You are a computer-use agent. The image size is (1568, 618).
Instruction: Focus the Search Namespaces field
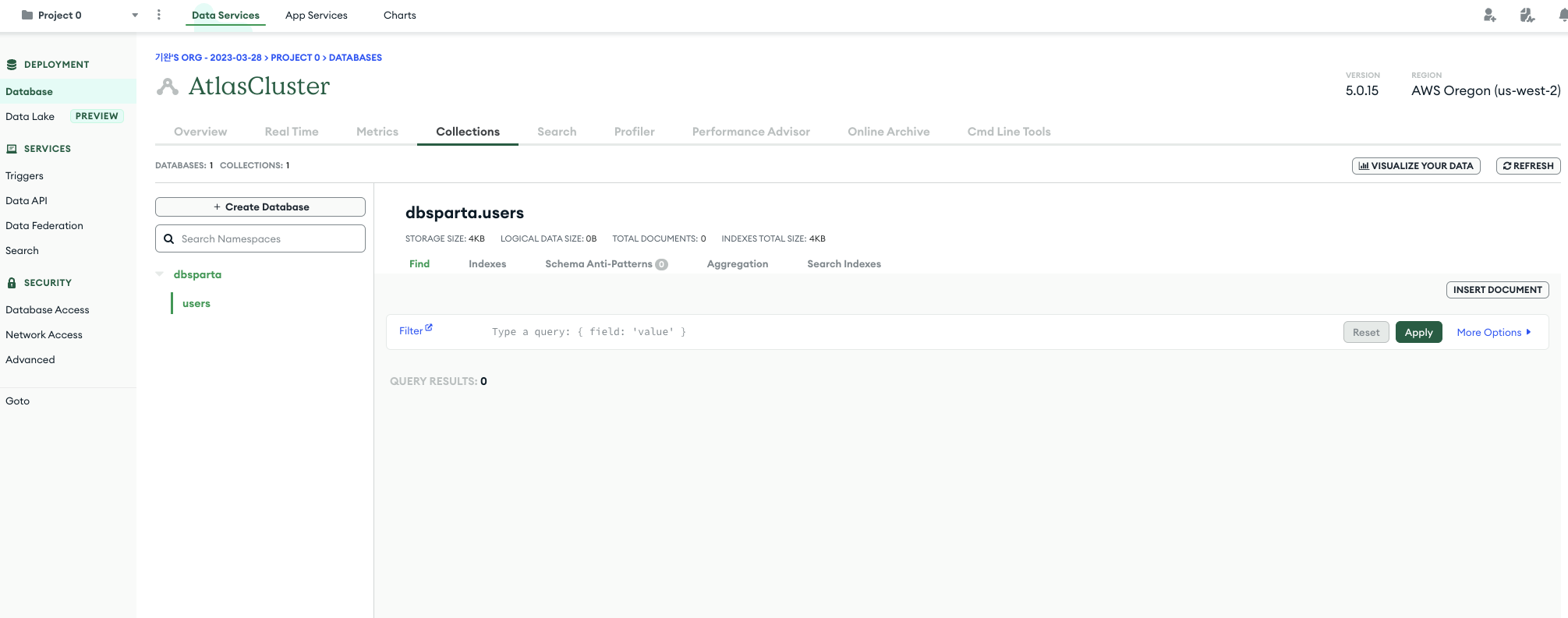[260, 238]
